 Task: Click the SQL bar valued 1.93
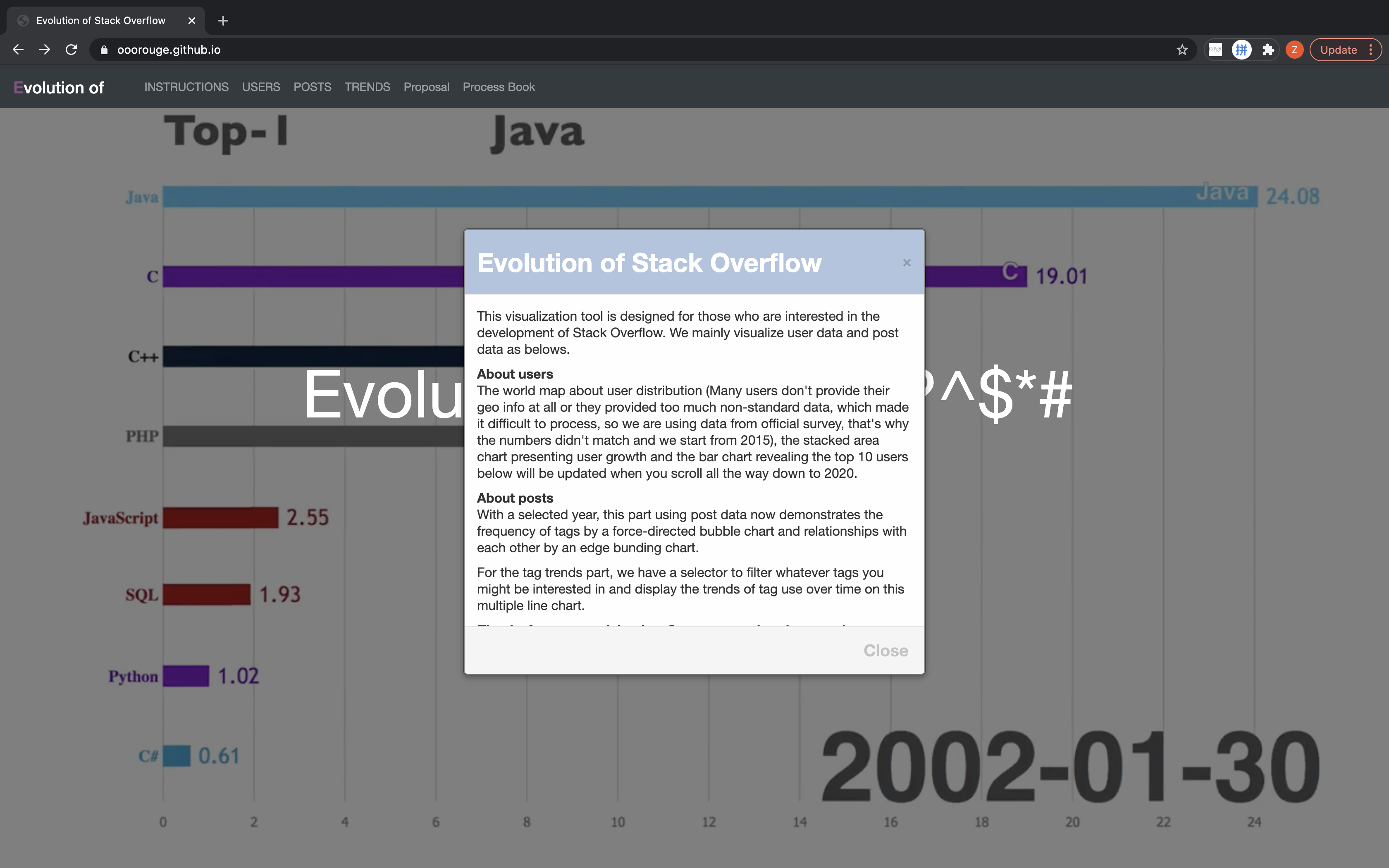coord(207,594)
